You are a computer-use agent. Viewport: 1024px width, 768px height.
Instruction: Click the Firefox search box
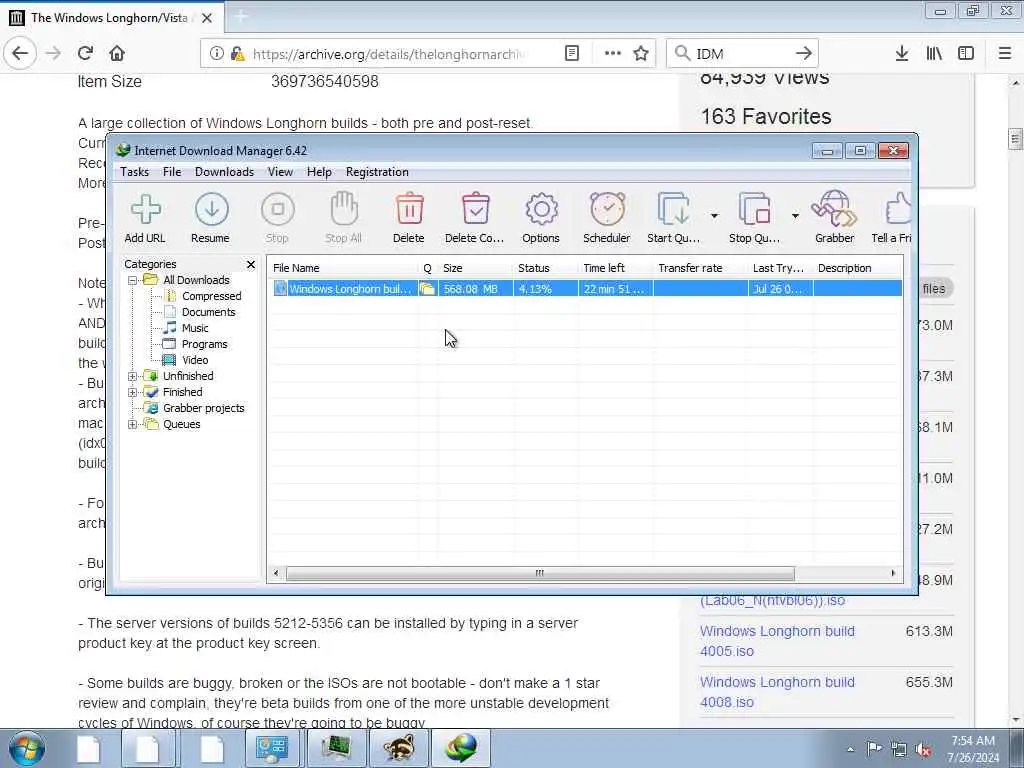tap(742, 54)
